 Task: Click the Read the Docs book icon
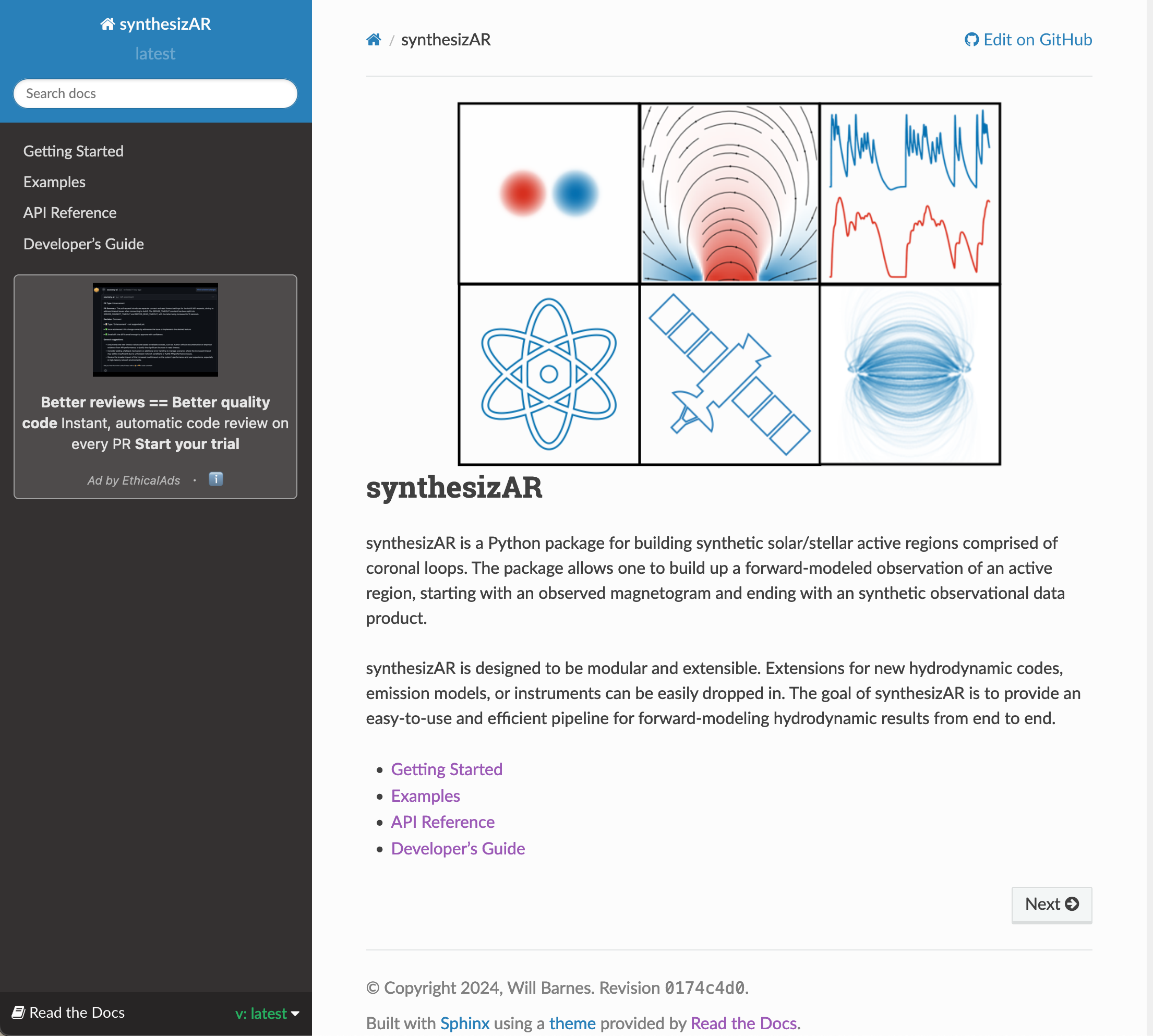(x=19, y=1012)
